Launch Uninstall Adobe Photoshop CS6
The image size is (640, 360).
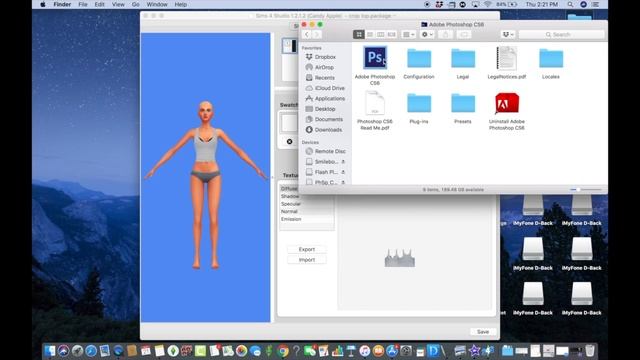pyautogui.click(x=507, y=103)
